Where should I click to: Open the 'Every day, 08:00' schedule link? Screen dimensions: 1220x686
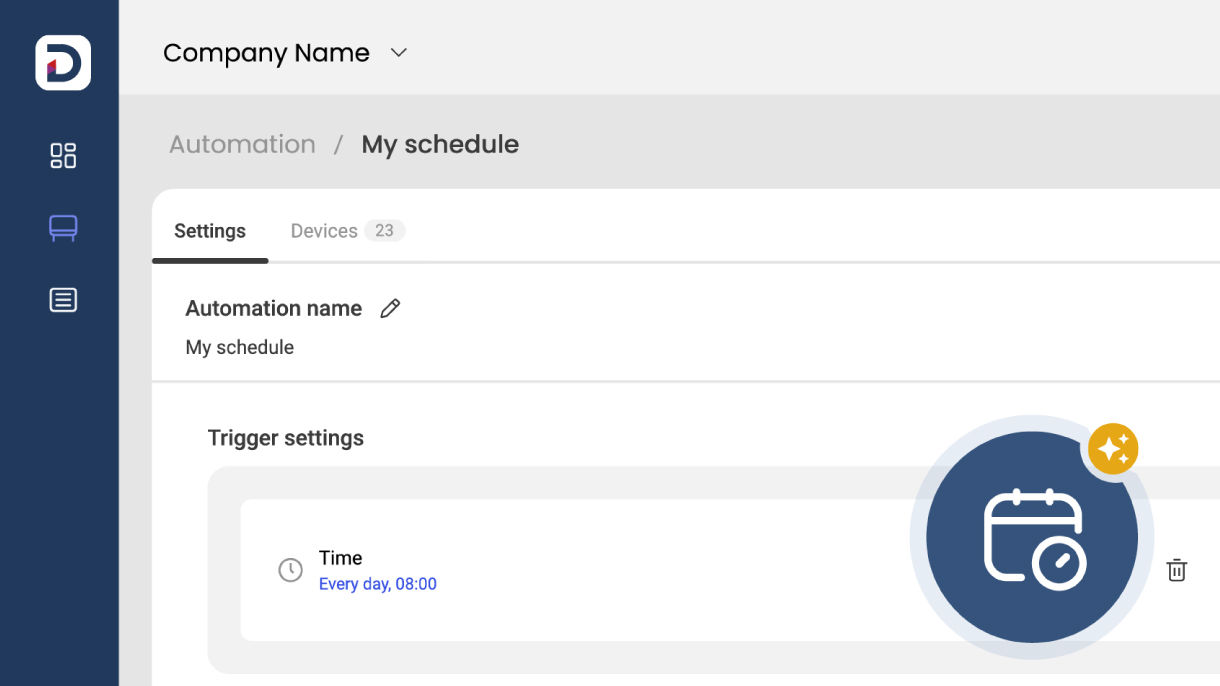(378, 584)
